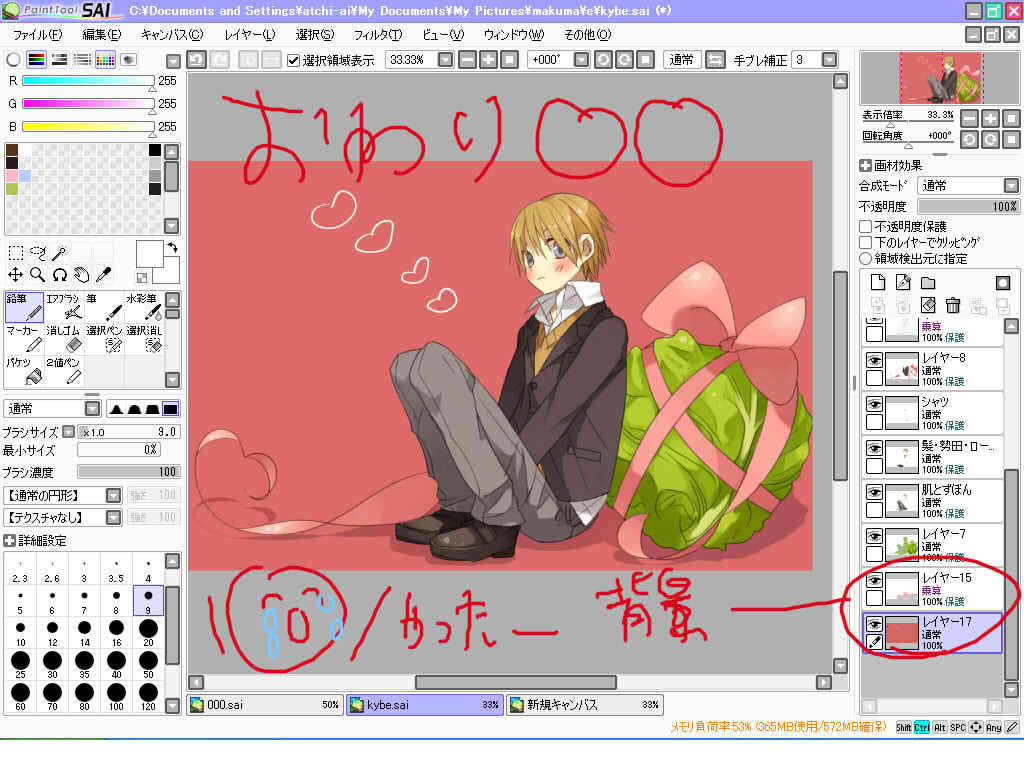This screenshot has height=768, width=1024.
Task: Open the 手ブレ補正 stabilizer dropdown
Action: [x=829, y=60]
